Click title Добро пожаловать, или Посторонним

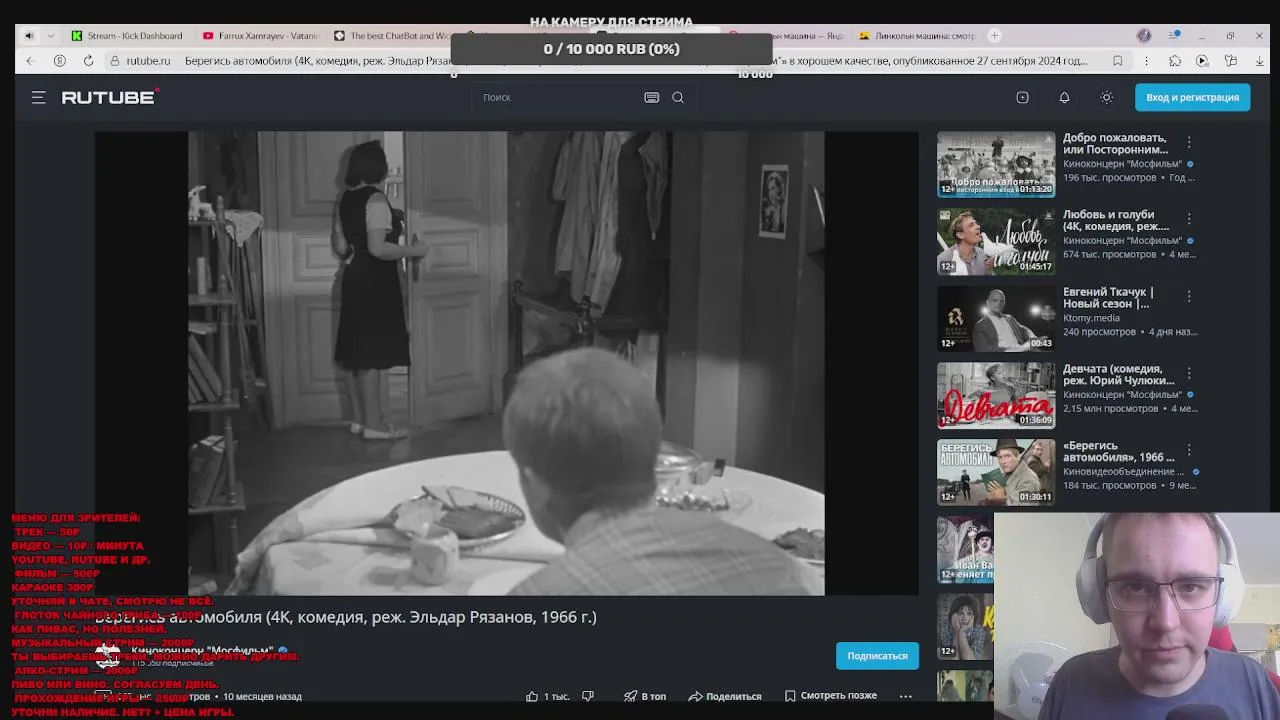(x=1115, y=144)
